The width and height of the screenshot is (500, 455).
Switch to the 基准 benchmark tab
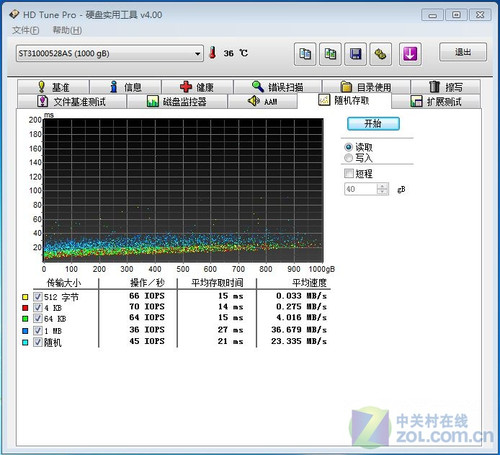[x=53, y=87]
